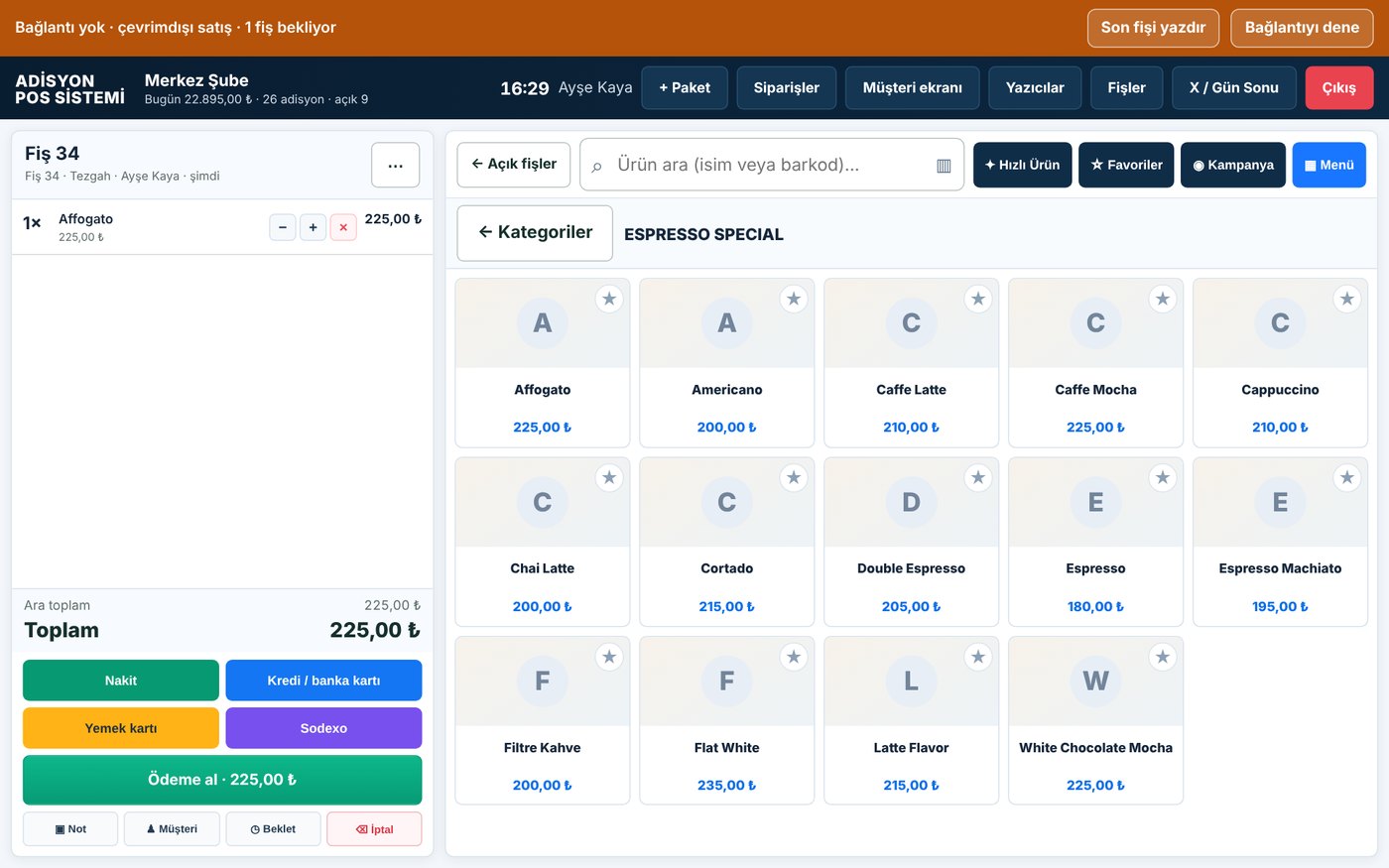Open the Açık fişler list
The image size is (1389, 868).
pyautogui.click(x=514, y=165)
